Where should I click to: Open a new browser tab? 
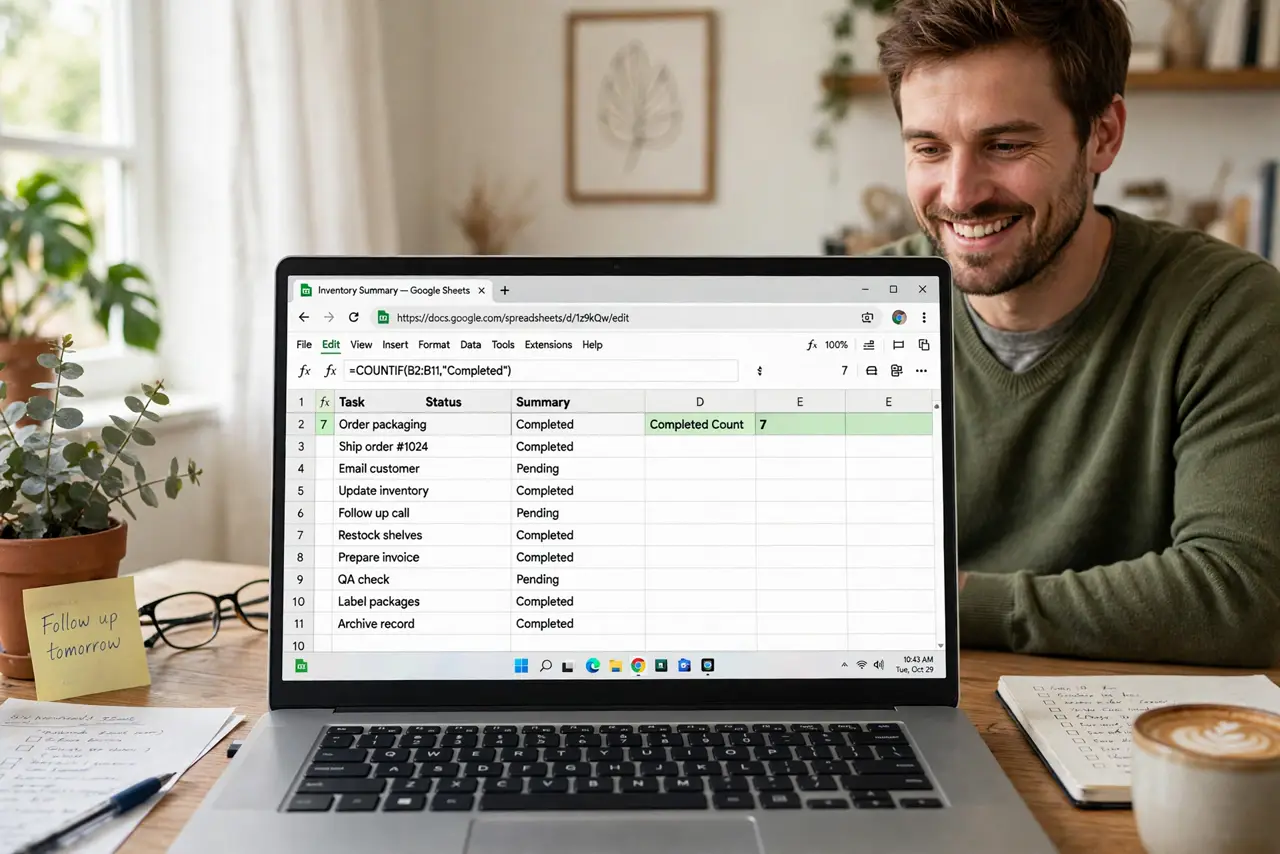point(505,290)
